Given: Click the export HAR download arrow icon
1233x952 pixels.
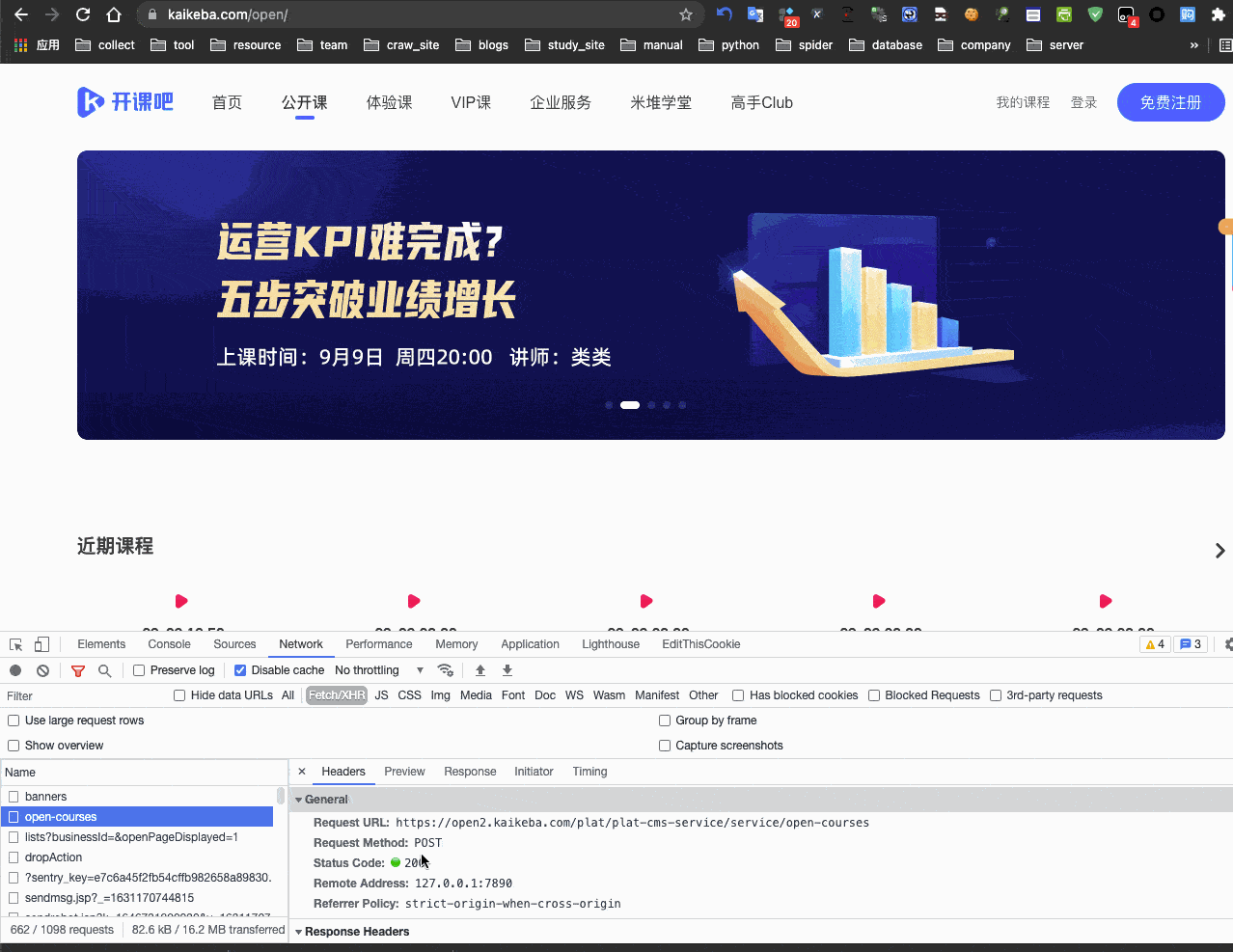Looking at the screenshot, I should tap(507, 670).
